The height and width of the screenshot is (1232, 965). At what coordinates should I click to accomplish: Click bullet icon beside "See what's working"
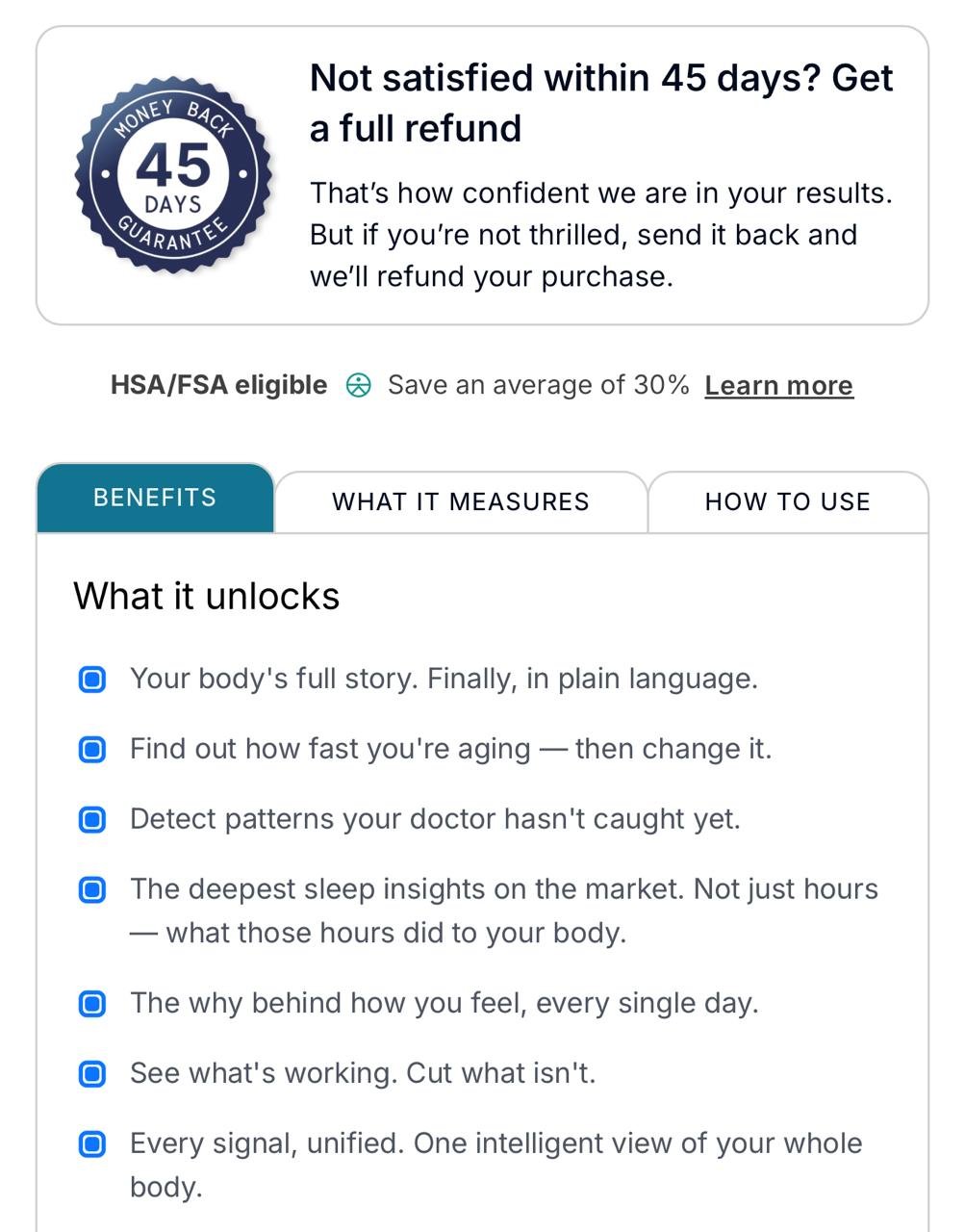[x=91, y=1074]
